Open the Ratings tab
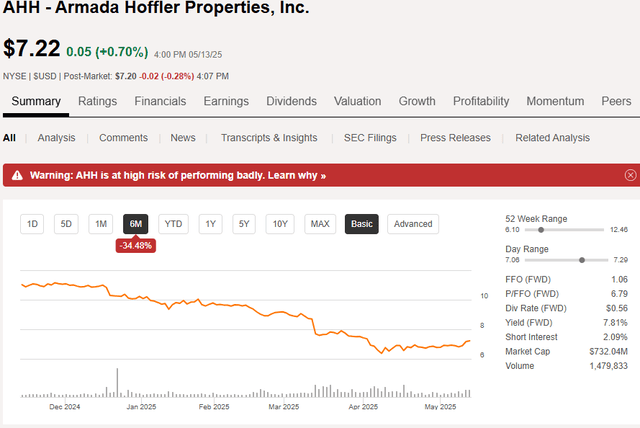Image resolution: width=640 pixels, height=428 pixels. pos(98,101)
